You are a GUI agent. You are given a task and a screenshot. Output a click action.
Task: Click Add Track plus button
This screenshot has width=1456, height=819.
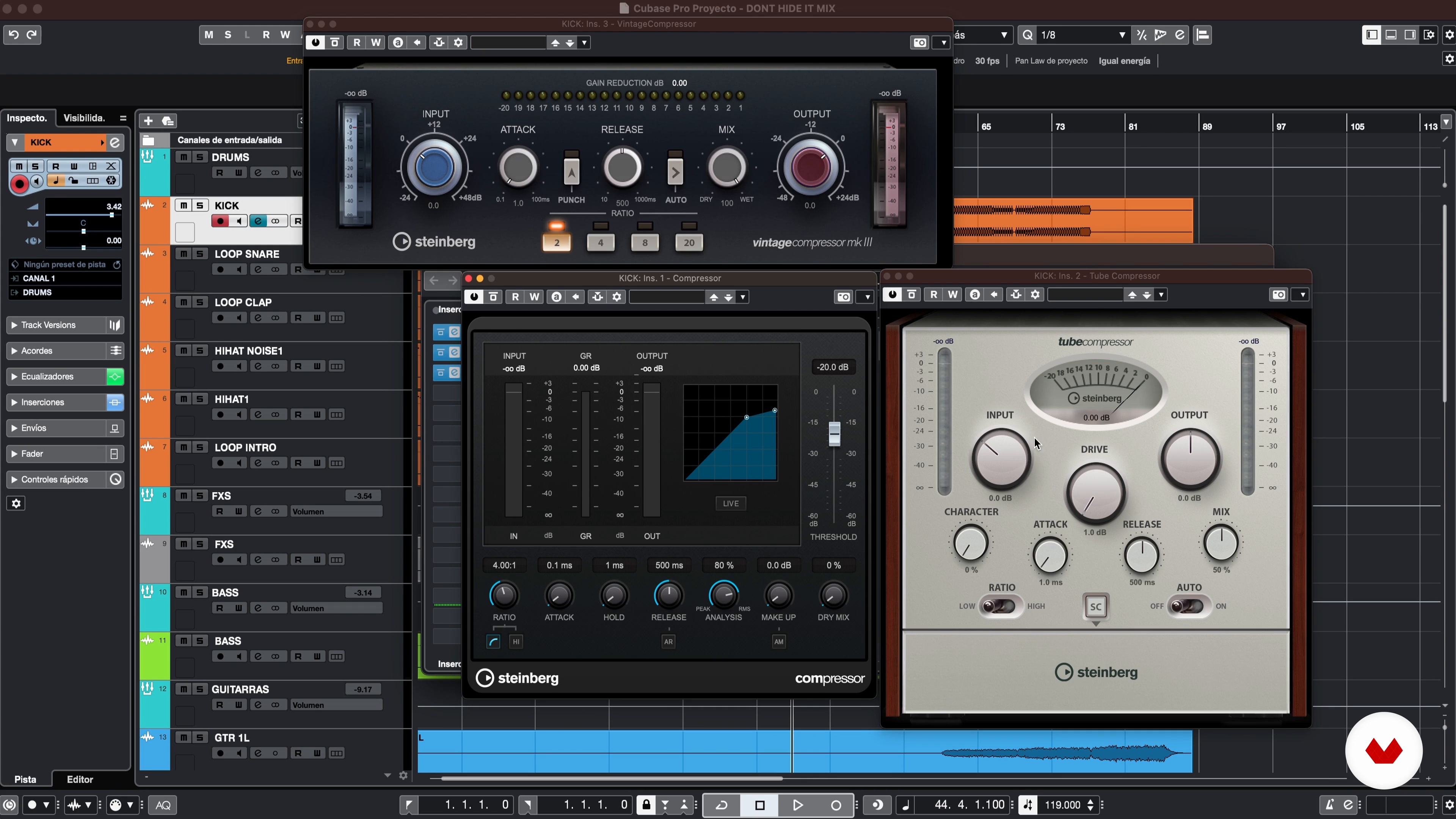148,121
